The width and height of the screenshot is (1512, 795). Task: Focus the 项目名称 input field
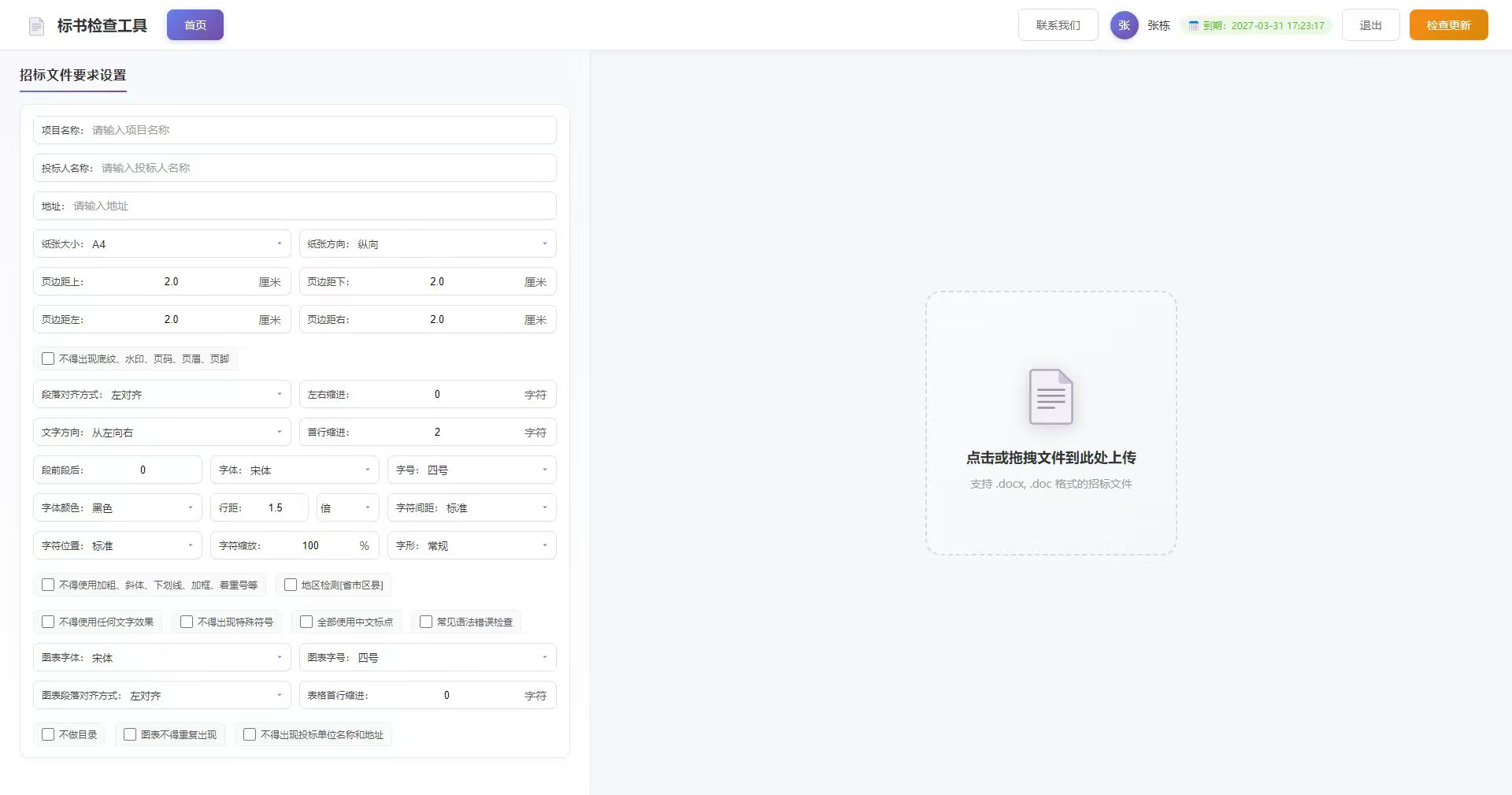(x=295, y=130)
